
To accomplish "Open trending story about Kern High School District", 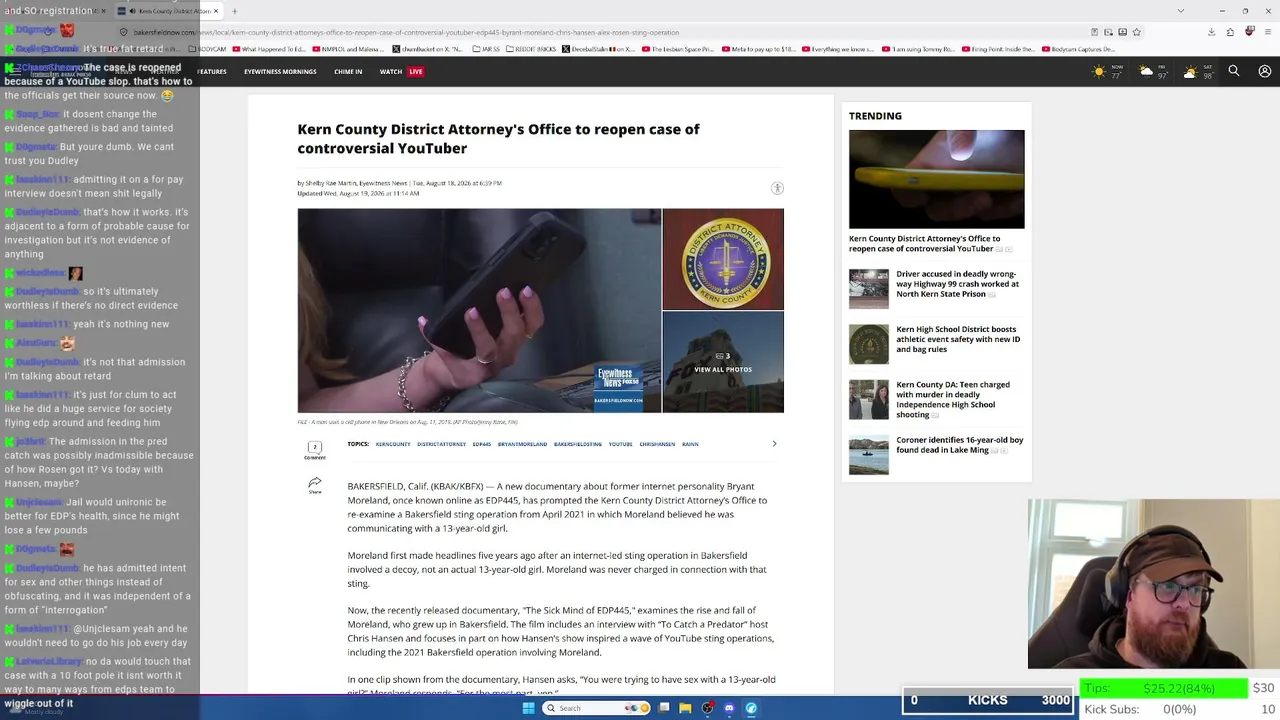I will pos(958,339).
